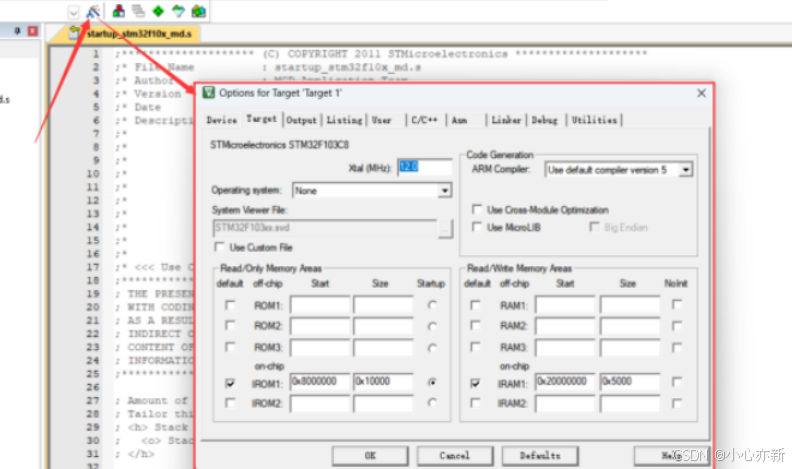Select ROM2 Startup radio button
The image size is (792, 469).
tap(432, 326)
